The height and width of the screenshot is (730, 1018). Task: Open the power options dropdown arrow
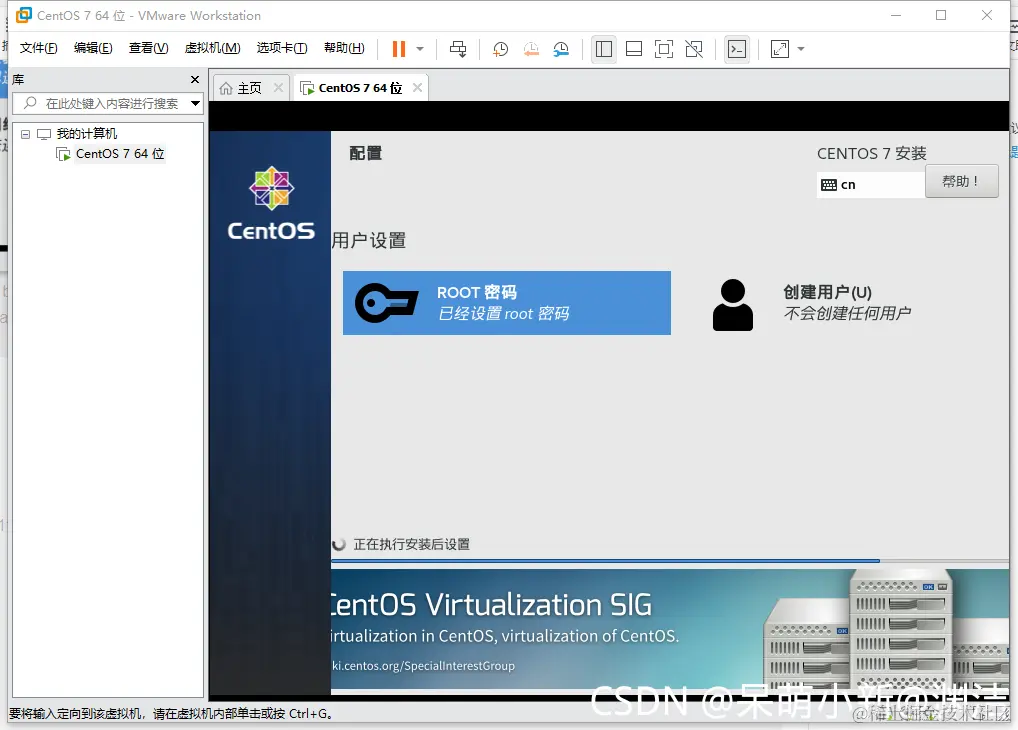click(x=420, y=49)
